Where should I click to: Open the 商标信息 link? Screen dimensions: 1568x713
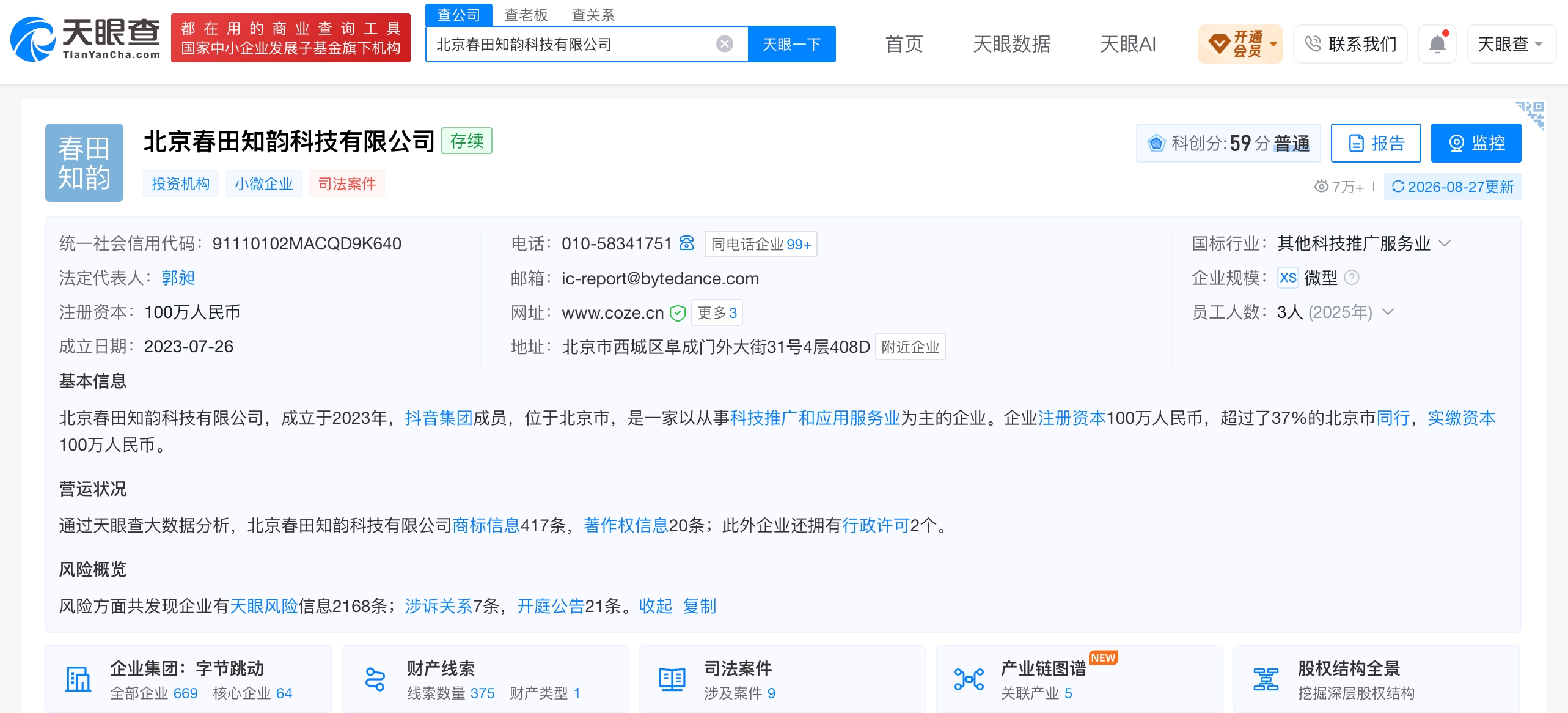coord(486,525)
